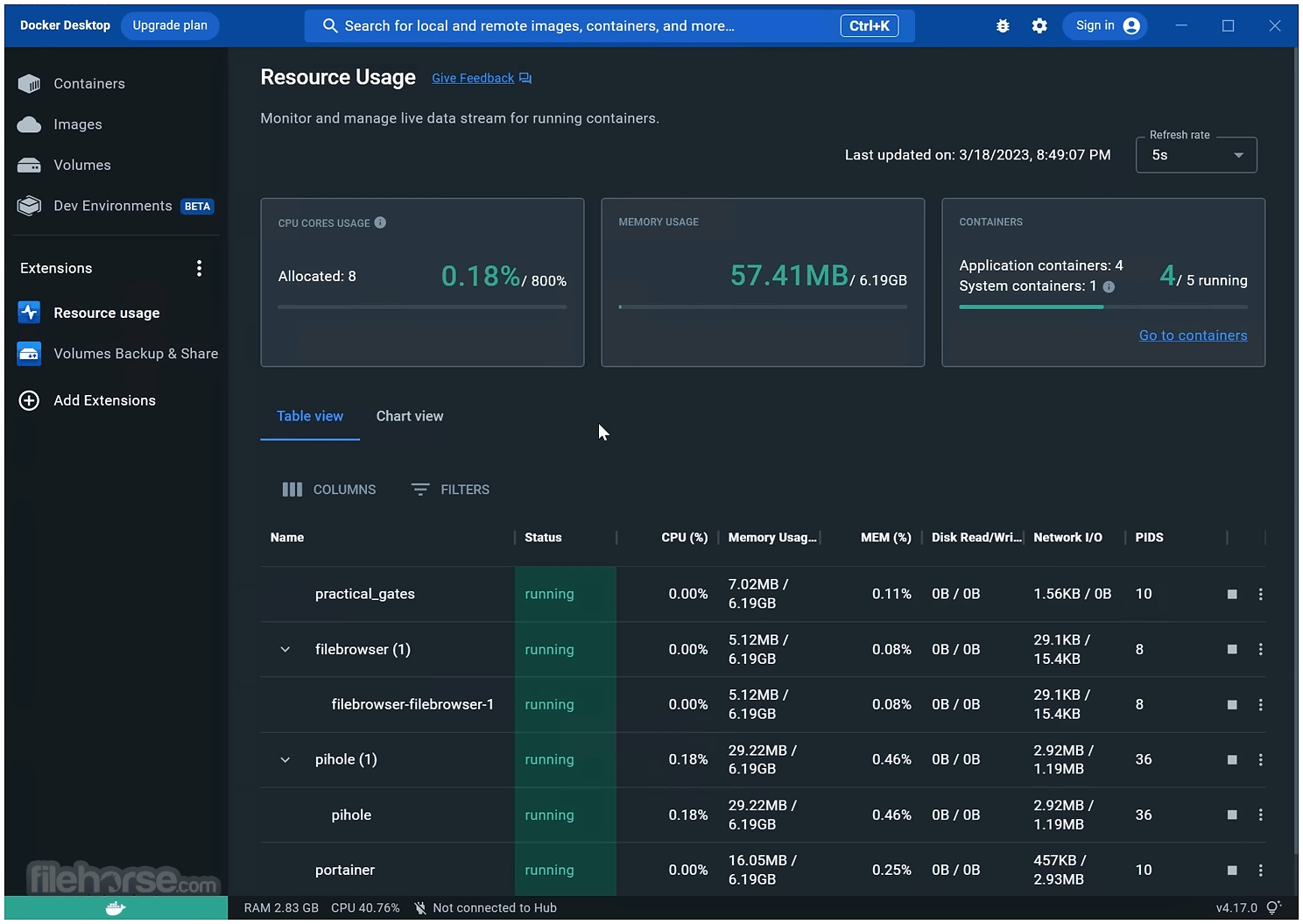This screenshot has width=1303, height=924.
Task: Stop the filebrowser-filebrowser-1 container
Action: coord(1232,704)
